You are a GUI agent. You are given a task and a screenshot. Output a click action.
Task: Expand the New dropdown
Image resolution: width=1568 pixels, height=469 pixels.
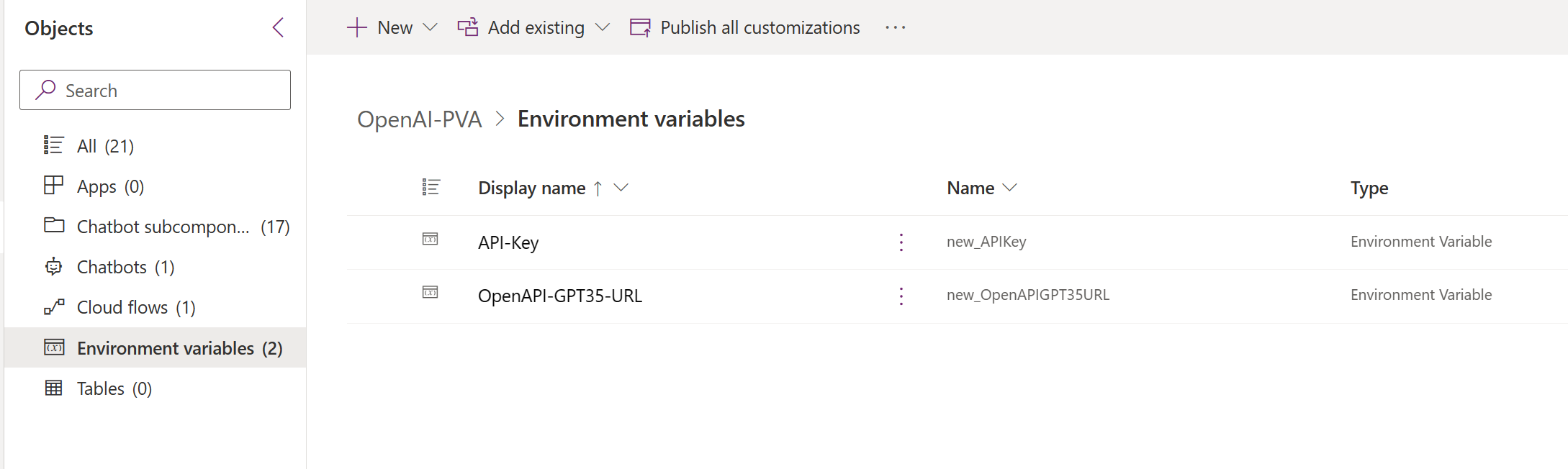point(431,27)
